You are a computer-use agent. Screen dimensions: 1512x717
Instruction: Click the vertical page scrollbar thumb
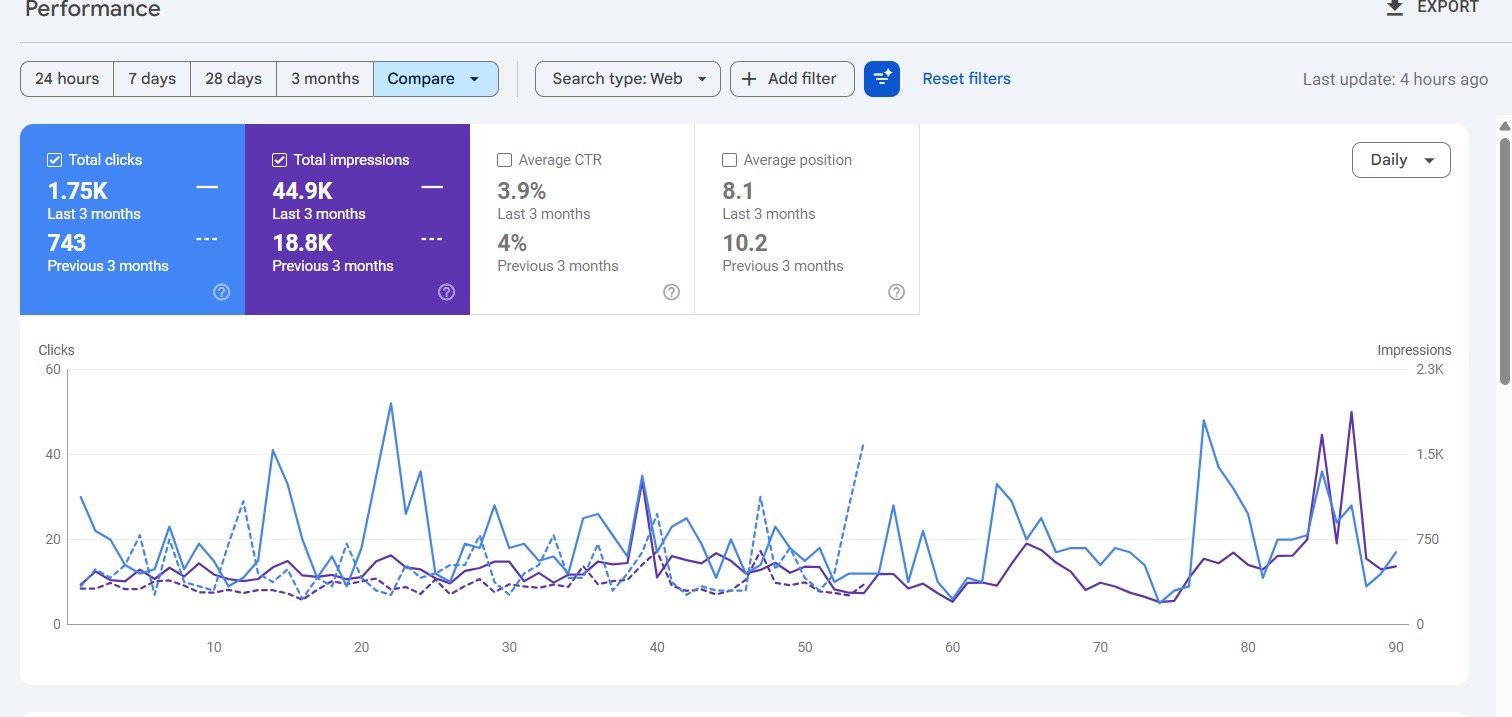coord(1504,260)
